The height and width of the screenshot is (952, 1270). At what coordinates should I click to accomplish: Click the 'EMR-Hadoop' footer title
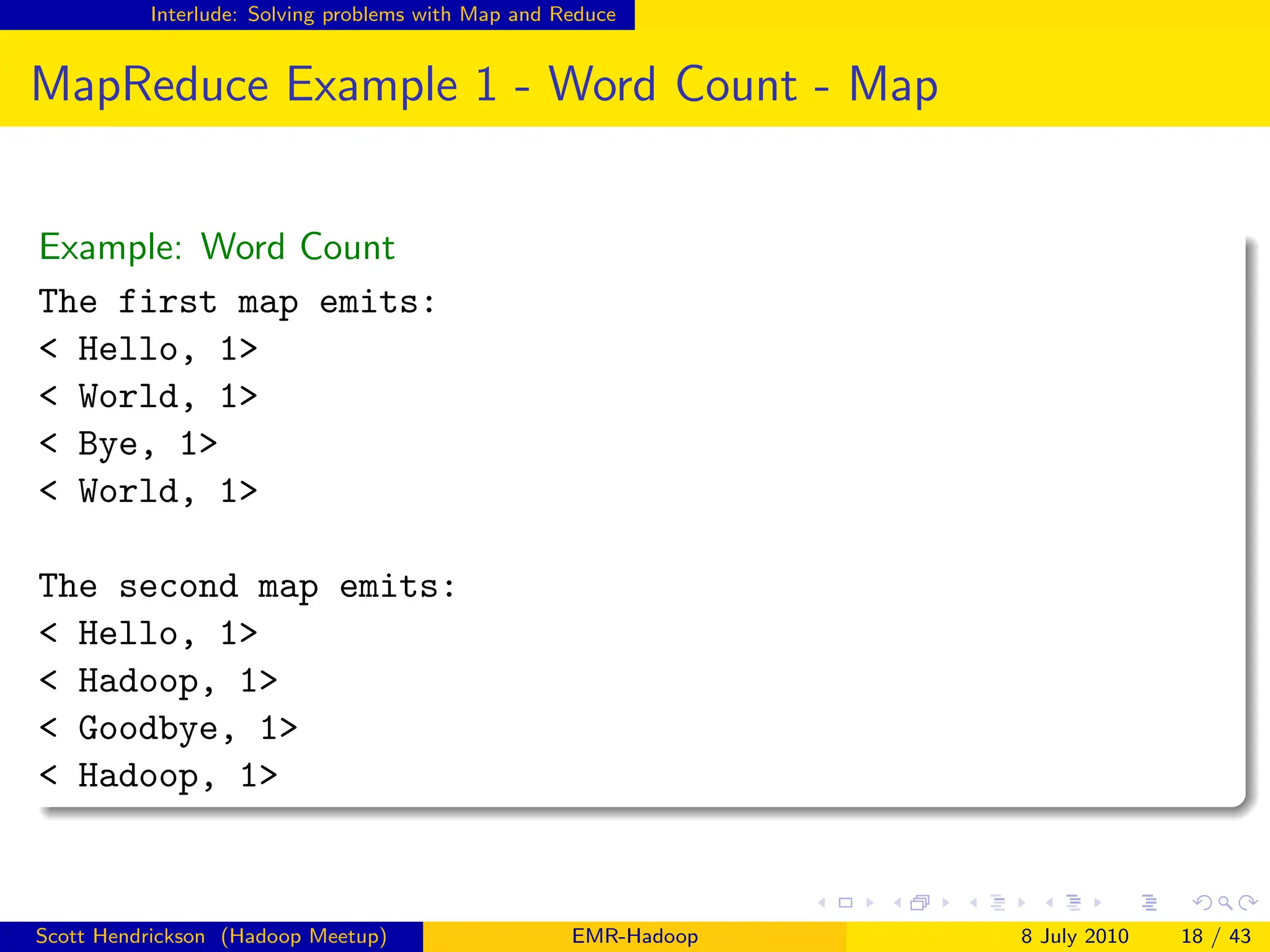click(x=635, y=936)
